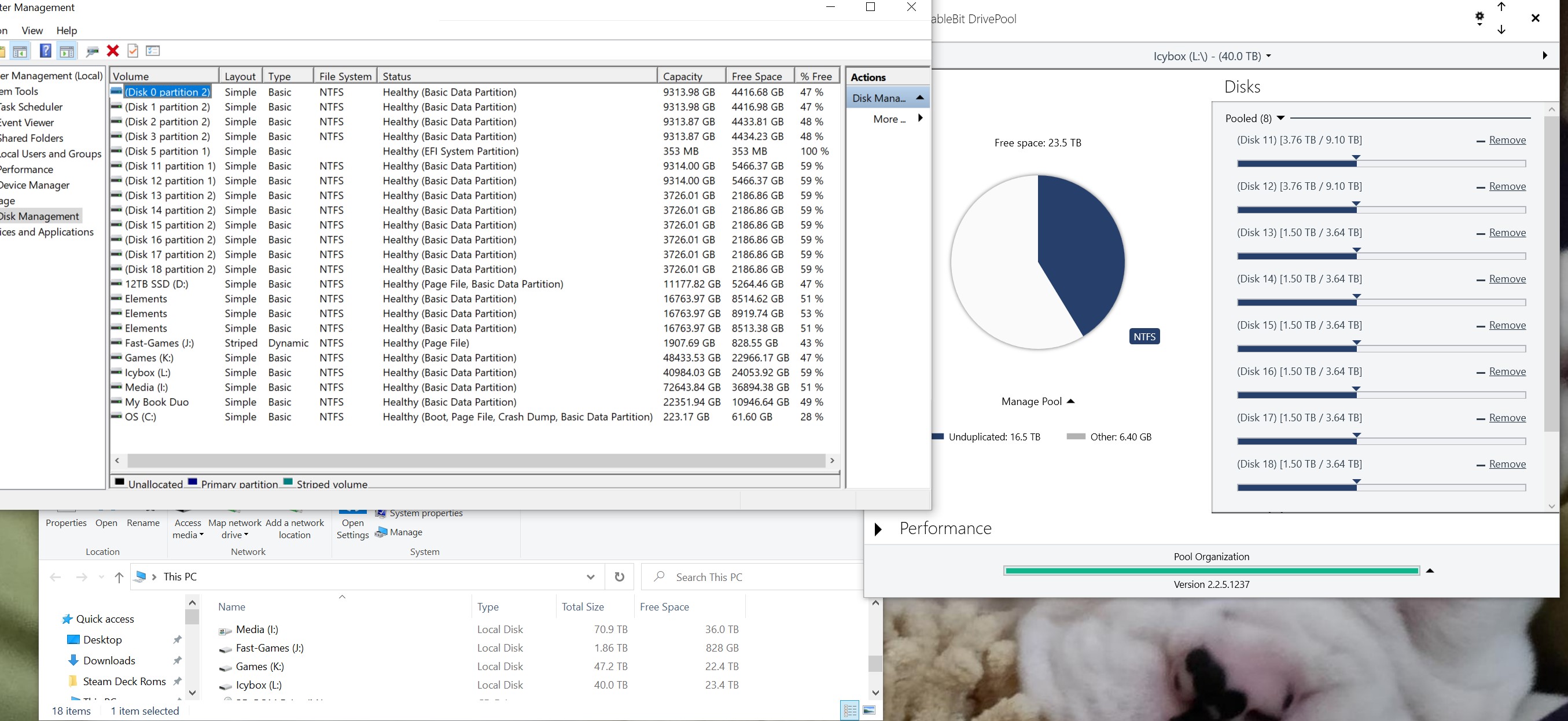Open the Help menu in Computer Management
Viewport: 1568px width, 721px height.
tap(67, 31)
